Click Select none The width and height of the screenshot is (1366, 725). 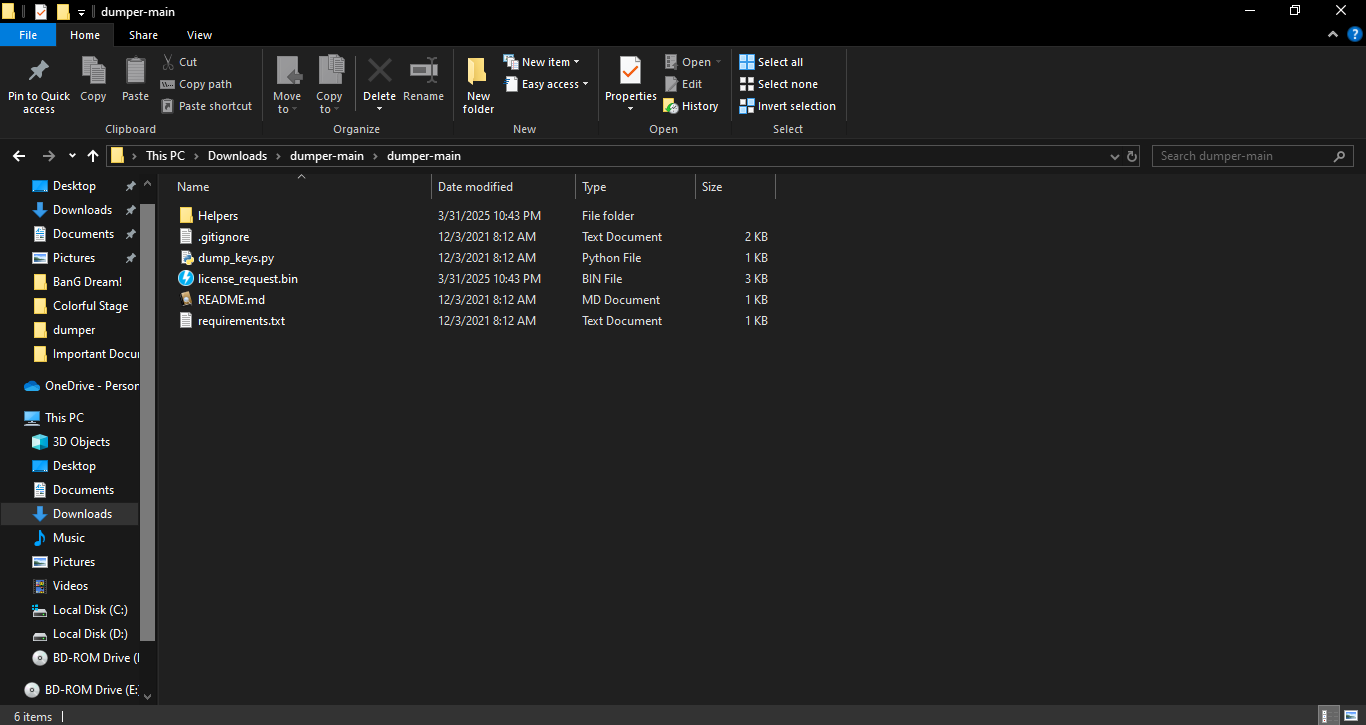pyautogui.click(x=778, y=84)
